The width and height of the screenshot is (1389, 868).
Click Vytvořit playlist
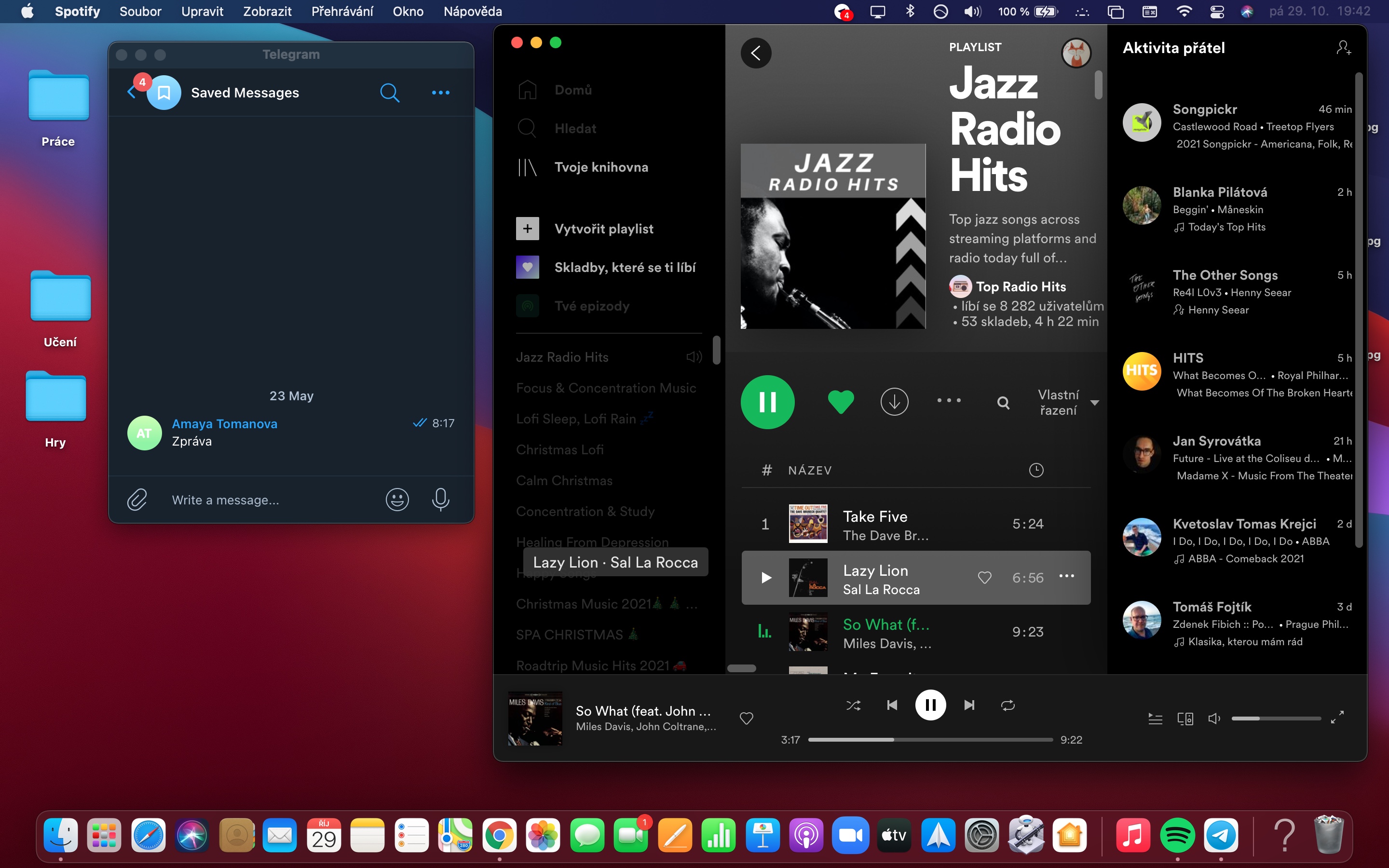coord(603,229)
